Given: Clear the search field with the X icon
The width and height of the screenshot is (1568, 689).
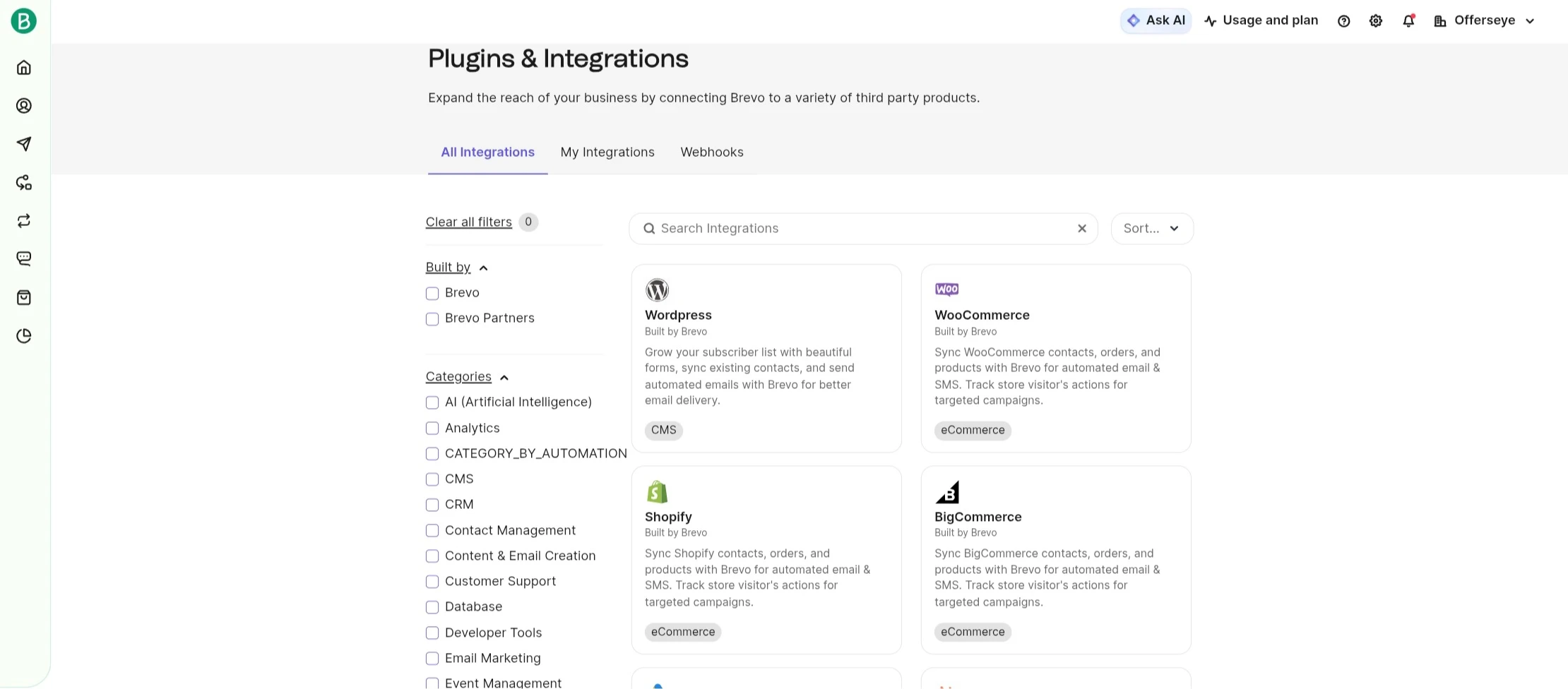Looking at the screenshot, I should pyautogui.click(x=1082, y=229).
